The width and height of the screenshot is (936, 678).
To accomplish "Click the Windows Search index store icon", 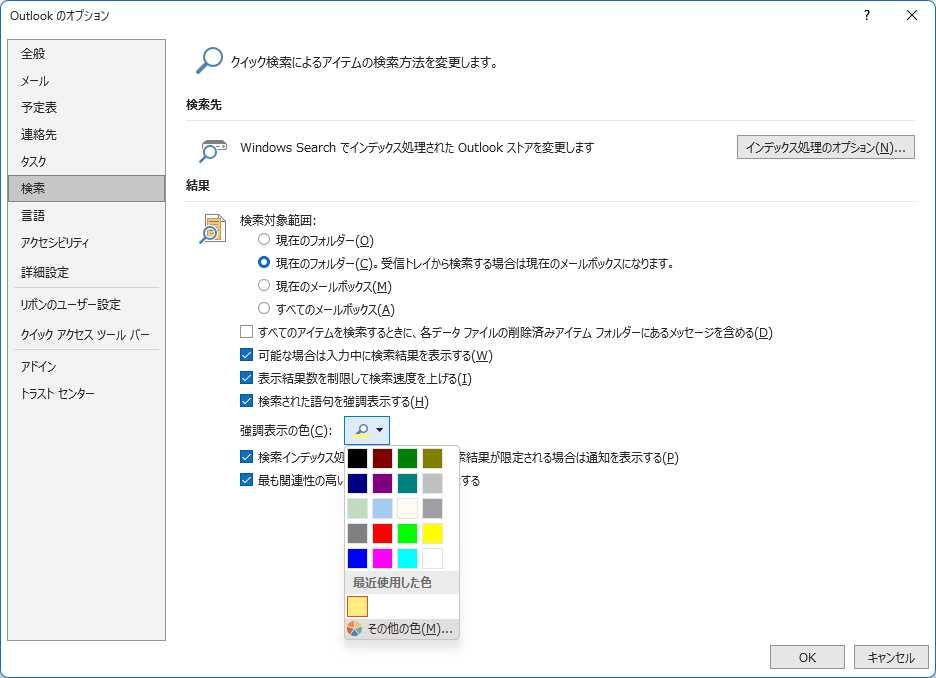I will click(x=213, y=151).
